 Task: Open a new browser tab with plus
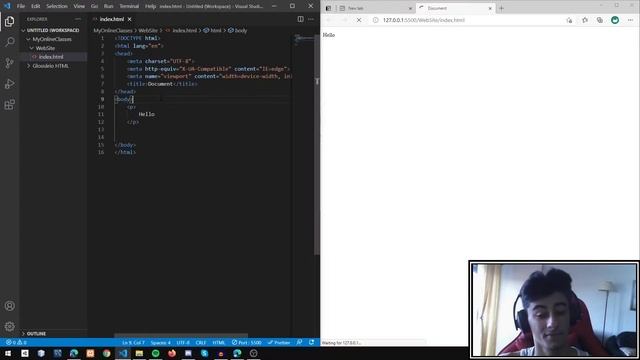pyautogui.click(x=502, y=8)
